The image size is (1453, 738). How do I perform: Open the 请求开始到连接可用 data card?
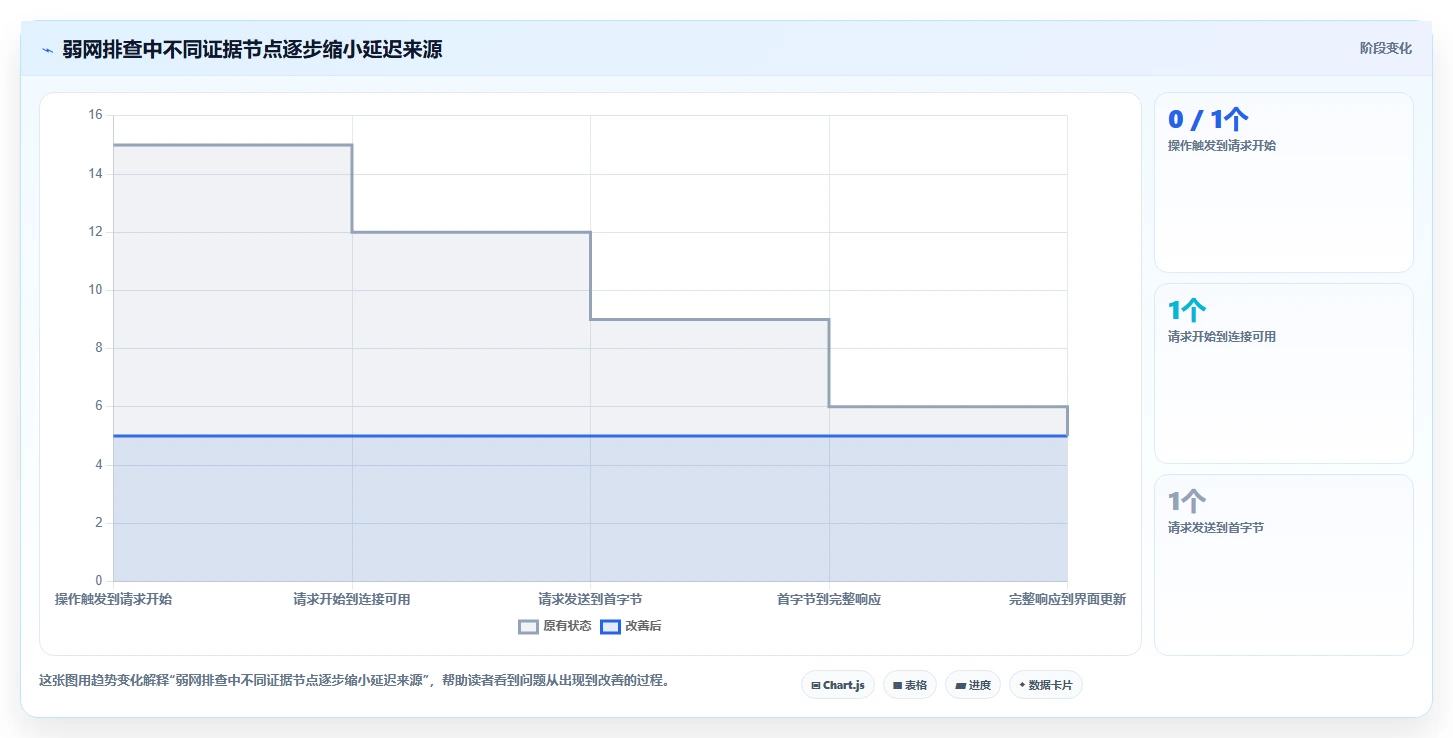point(1283,373)
